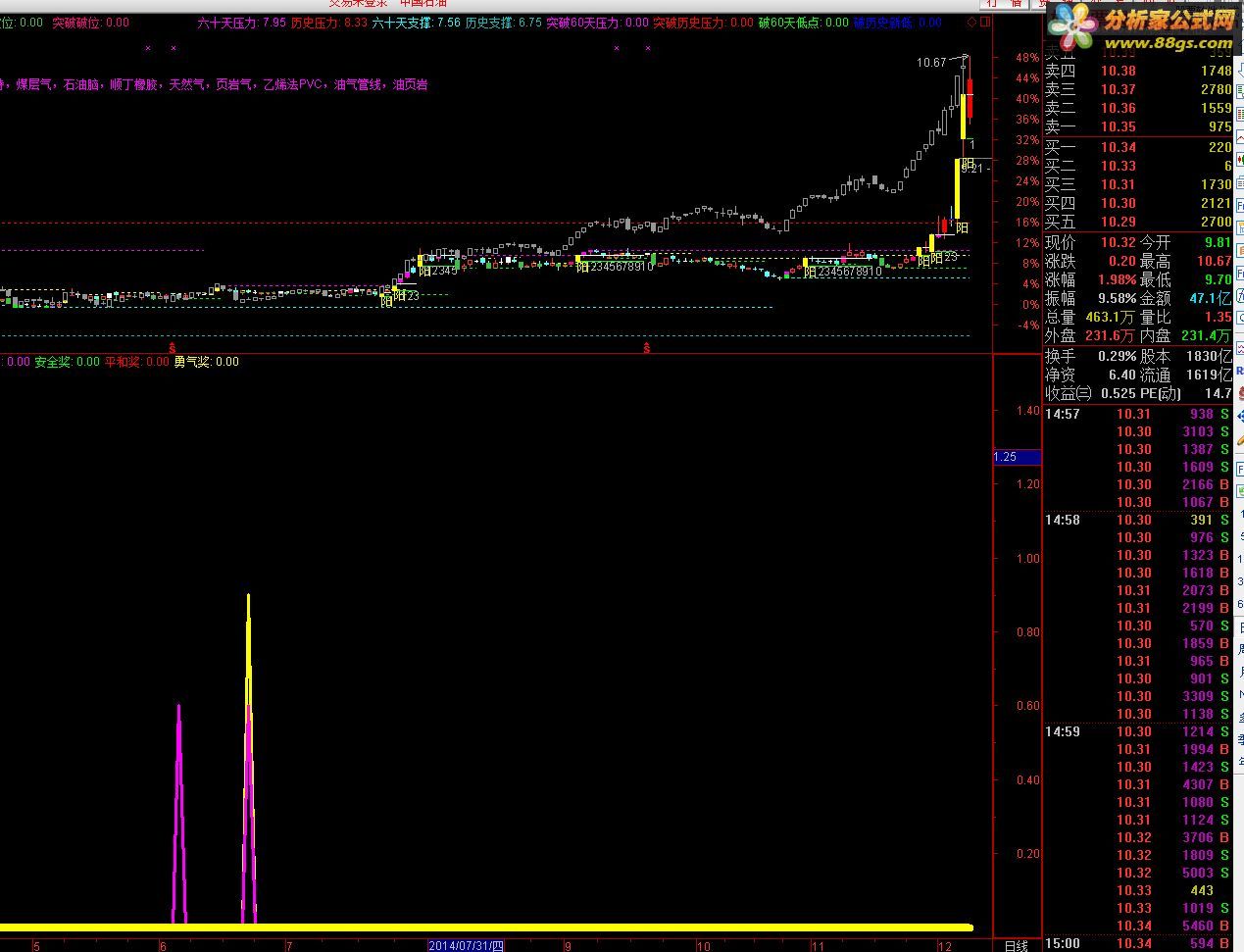The height and width of the screenshot is (952, 1244).
Task: Click the 涨幅 1.98% value
Action: 1118,279
